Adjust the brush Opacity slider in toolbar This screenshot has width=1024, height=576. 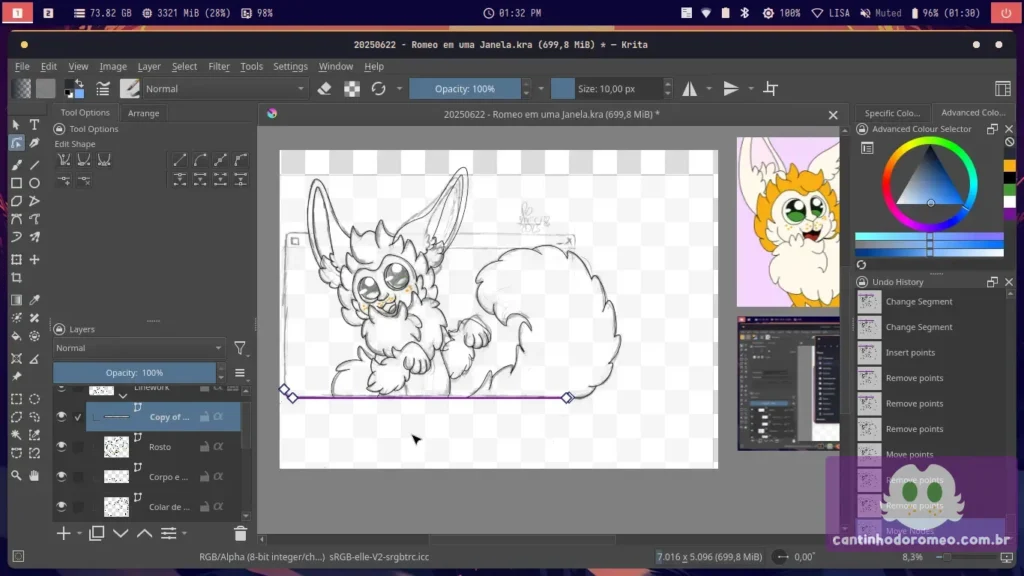coord(465,89)
